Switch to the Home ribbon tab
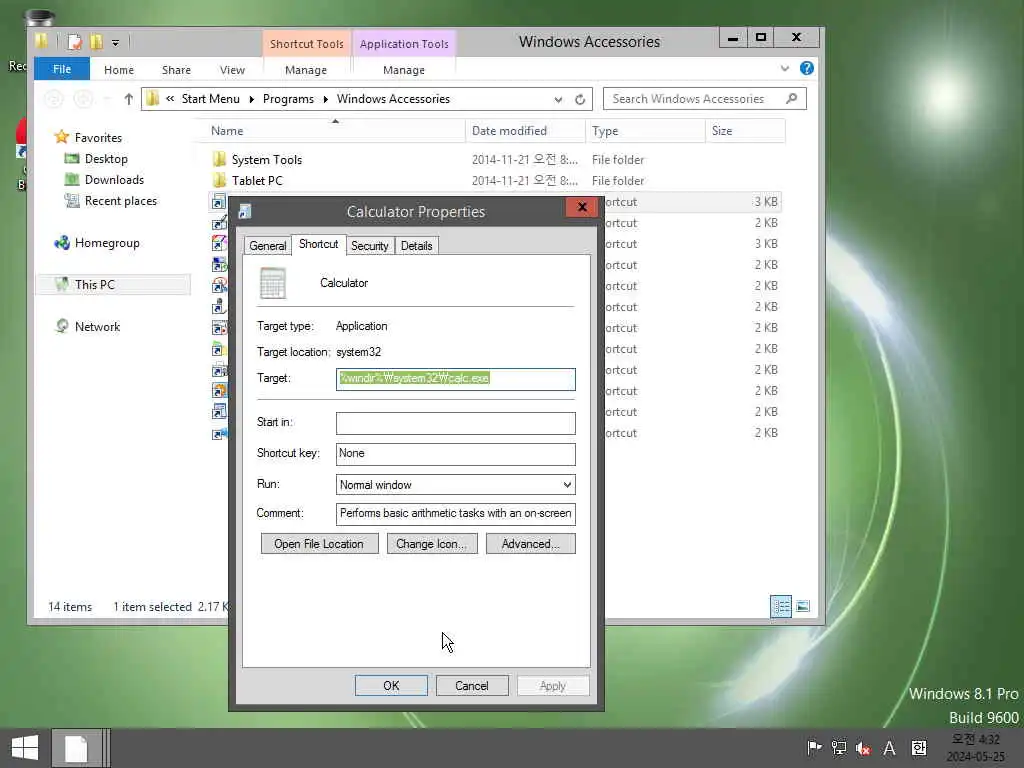 coord(119,70)
